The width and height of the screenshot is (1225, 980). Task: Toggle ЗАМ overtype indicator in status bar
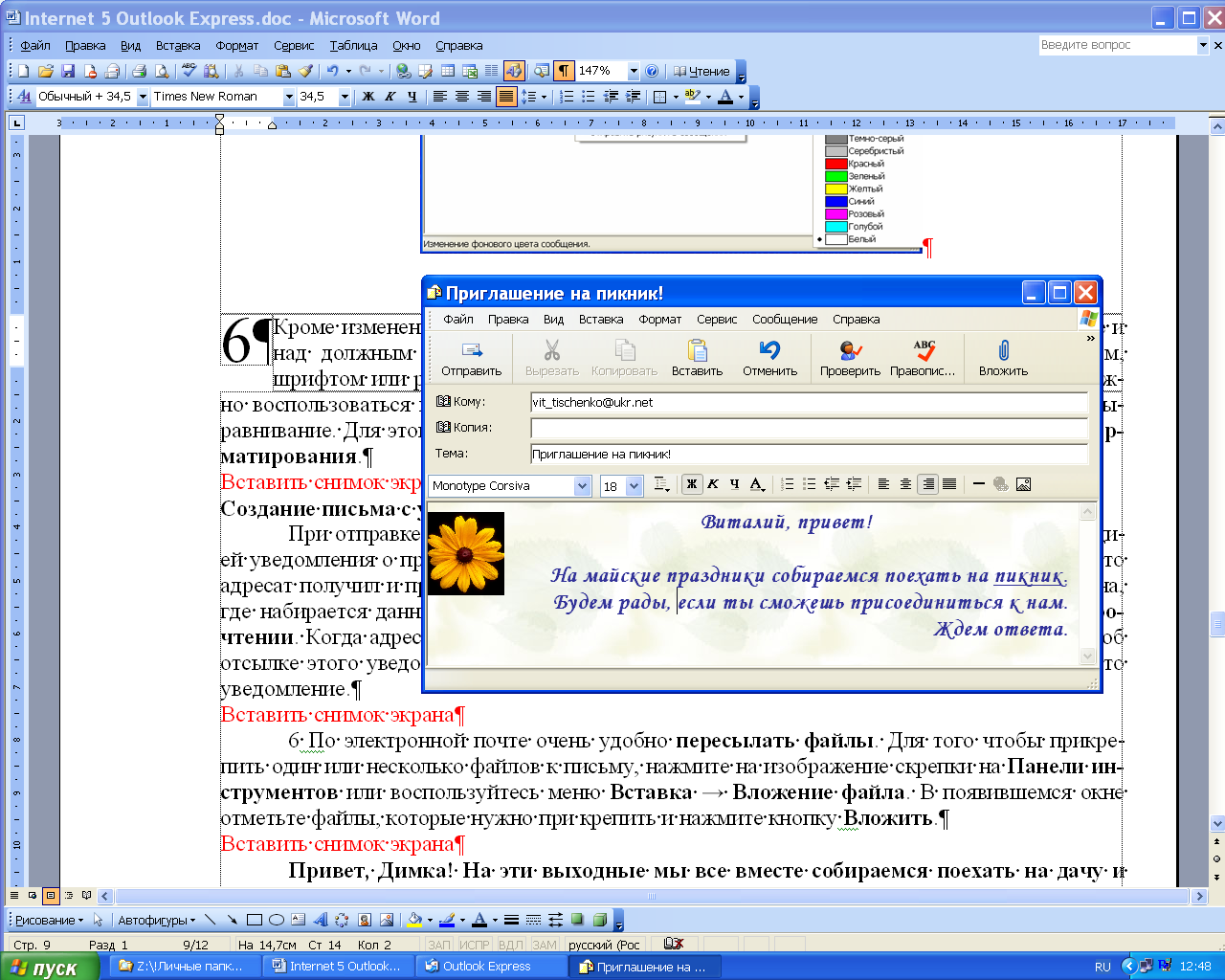point(545,945)
